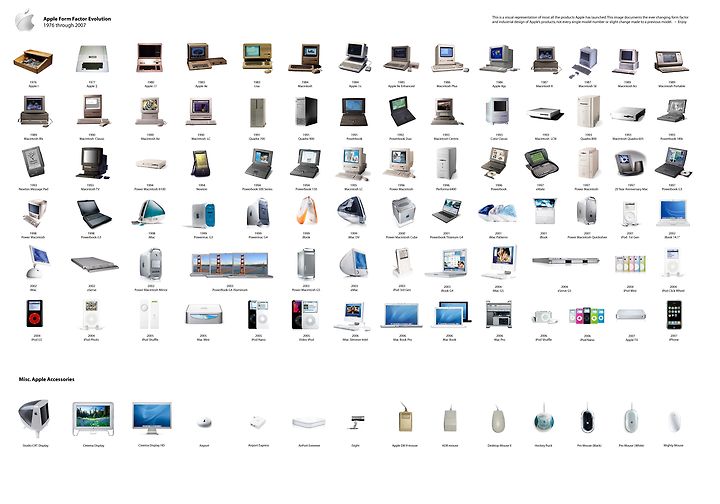Select the Macintosh Classic image
The image size is (720, 504).
(x=93, y=110)
